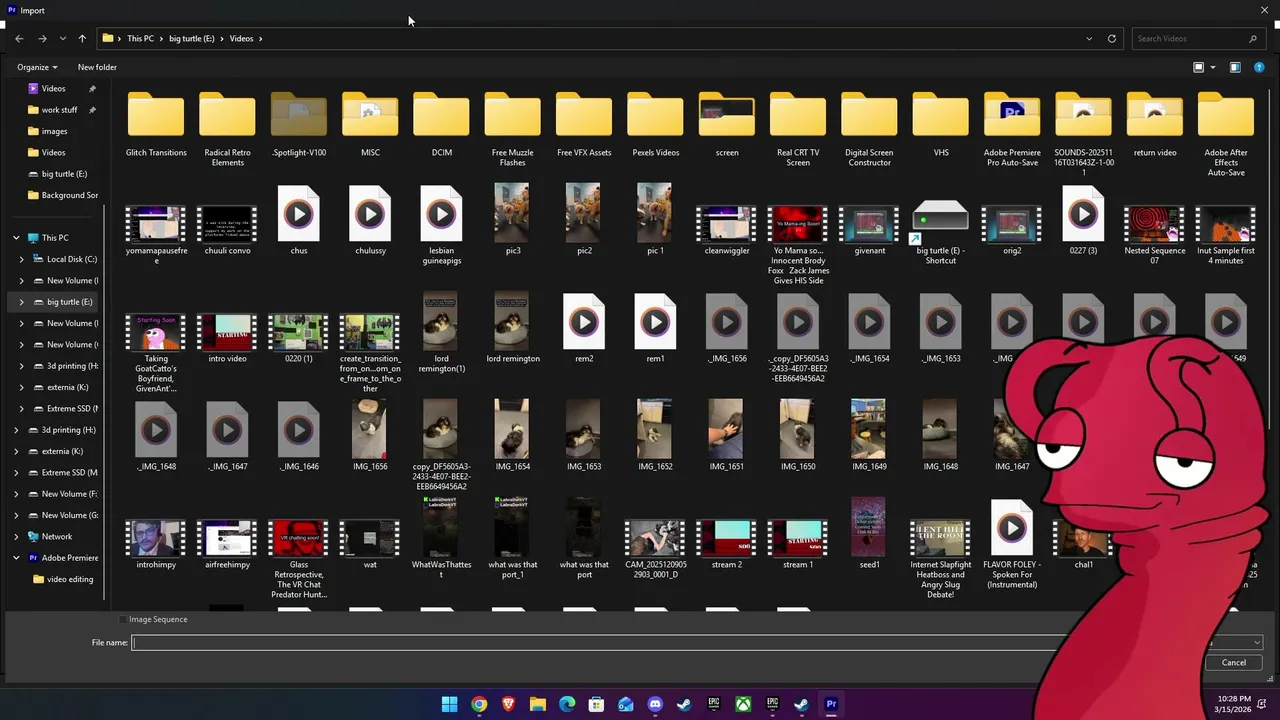Collapse the This PC tree node
Screen dimensions: 1280x720
point(16,238)
